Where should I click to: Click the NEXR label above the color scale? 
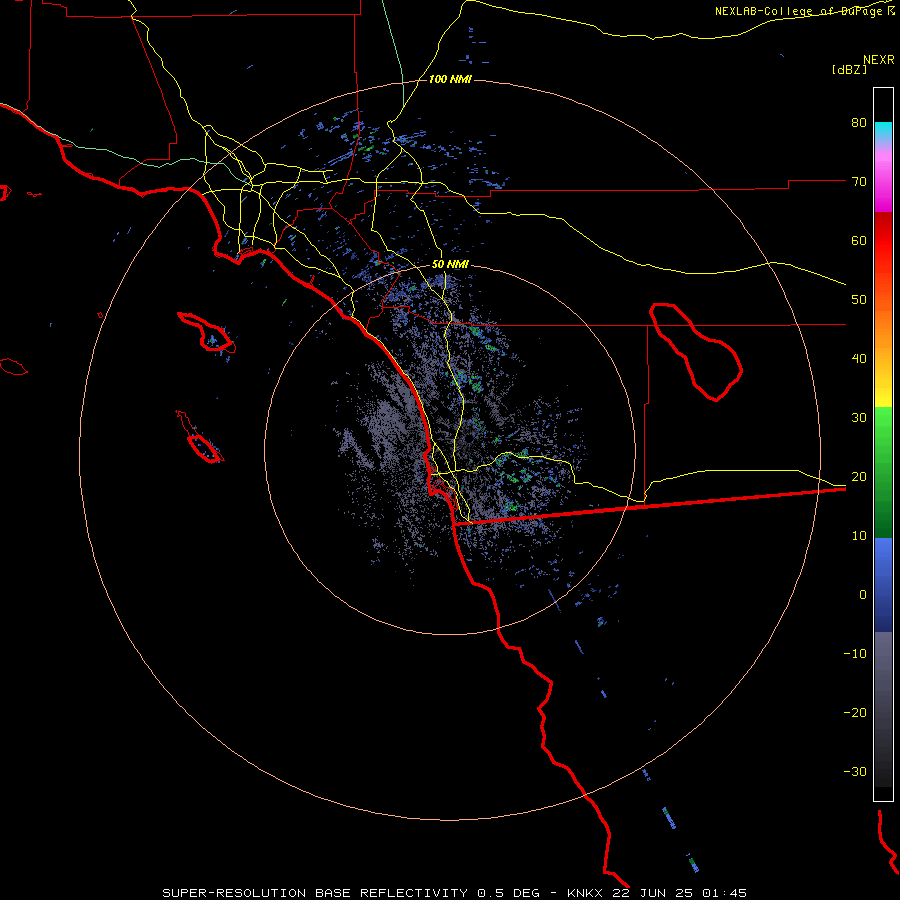[879, 60]
